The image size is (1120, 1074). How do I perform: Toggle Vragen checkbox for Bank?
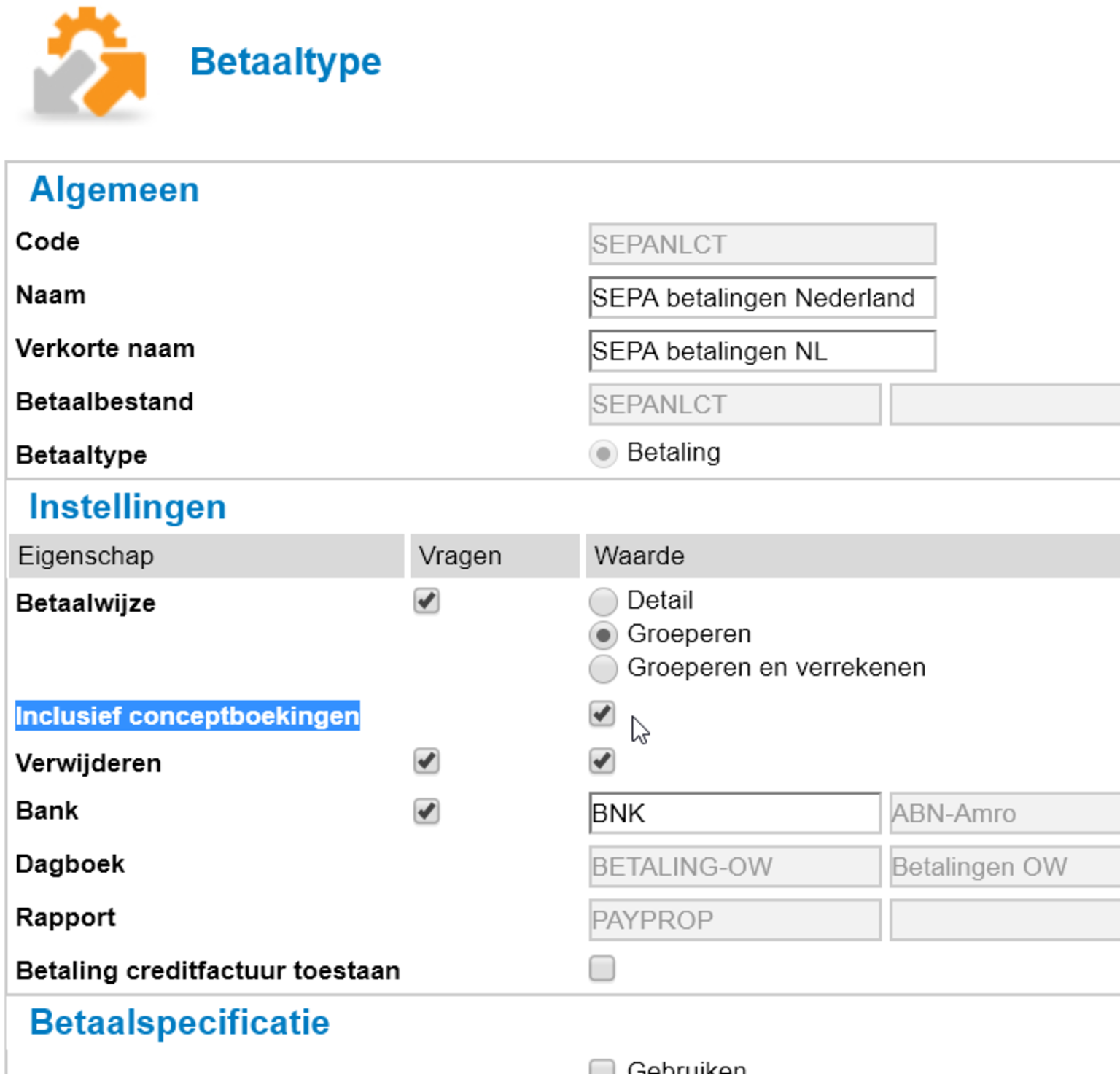click(427, 812)
